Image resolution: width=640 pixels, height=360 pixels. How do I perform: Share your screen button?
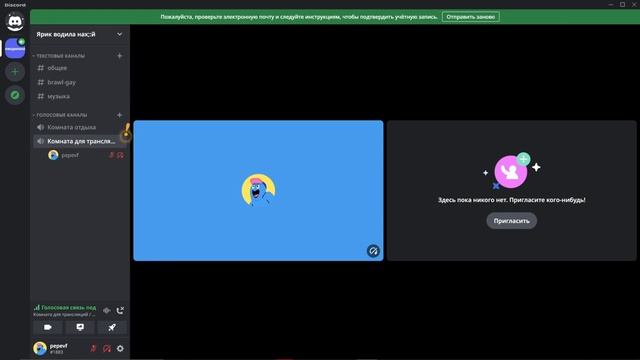80,327
